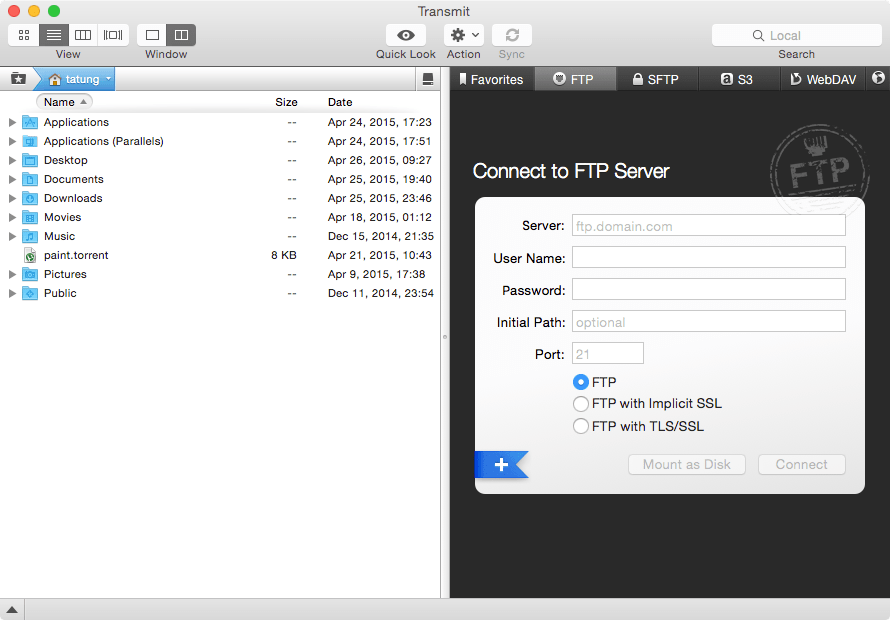
Task: Sort by the Date column header
Action: point(340,102)
